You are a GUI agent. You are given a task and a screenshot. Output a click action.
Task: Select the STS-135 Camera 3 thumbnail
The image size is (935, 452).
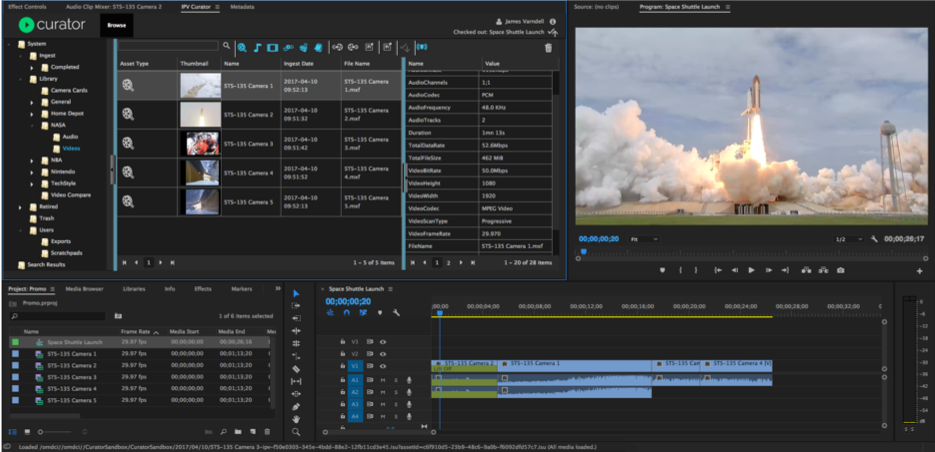point(200,144)
